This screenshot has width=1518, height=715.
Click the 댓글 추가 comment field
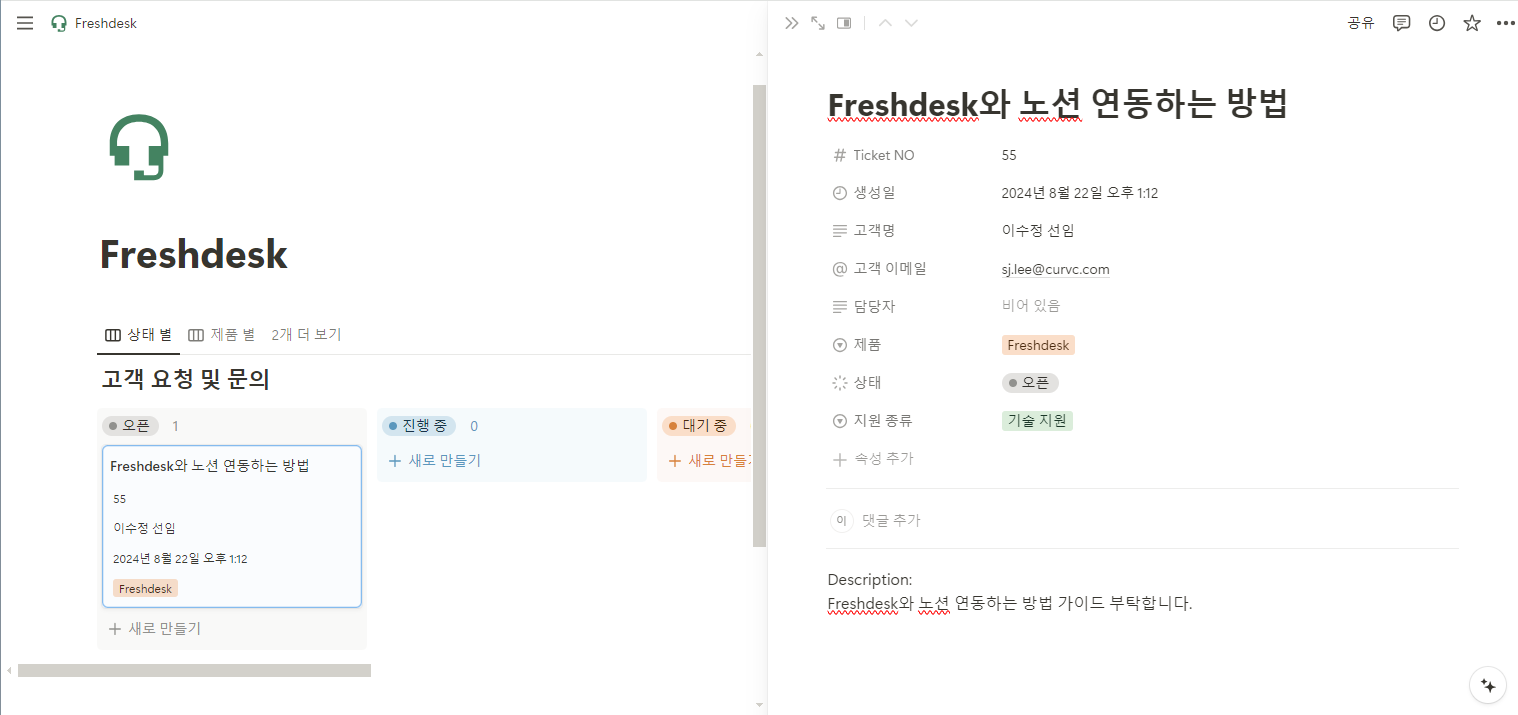coord(890,520)
